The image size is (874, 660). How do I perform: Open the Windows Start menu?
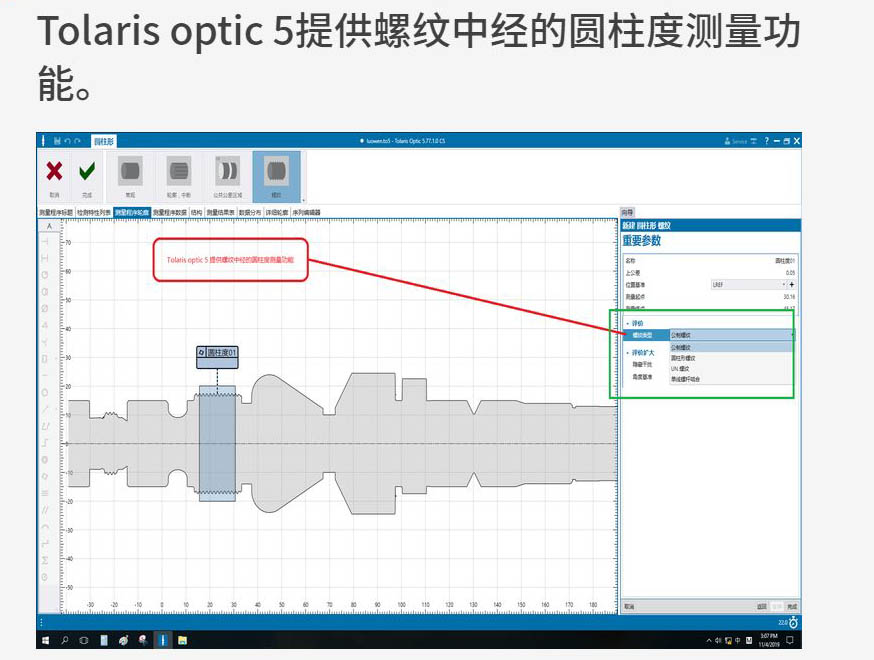pyautogui.click(x=46, y=639)
